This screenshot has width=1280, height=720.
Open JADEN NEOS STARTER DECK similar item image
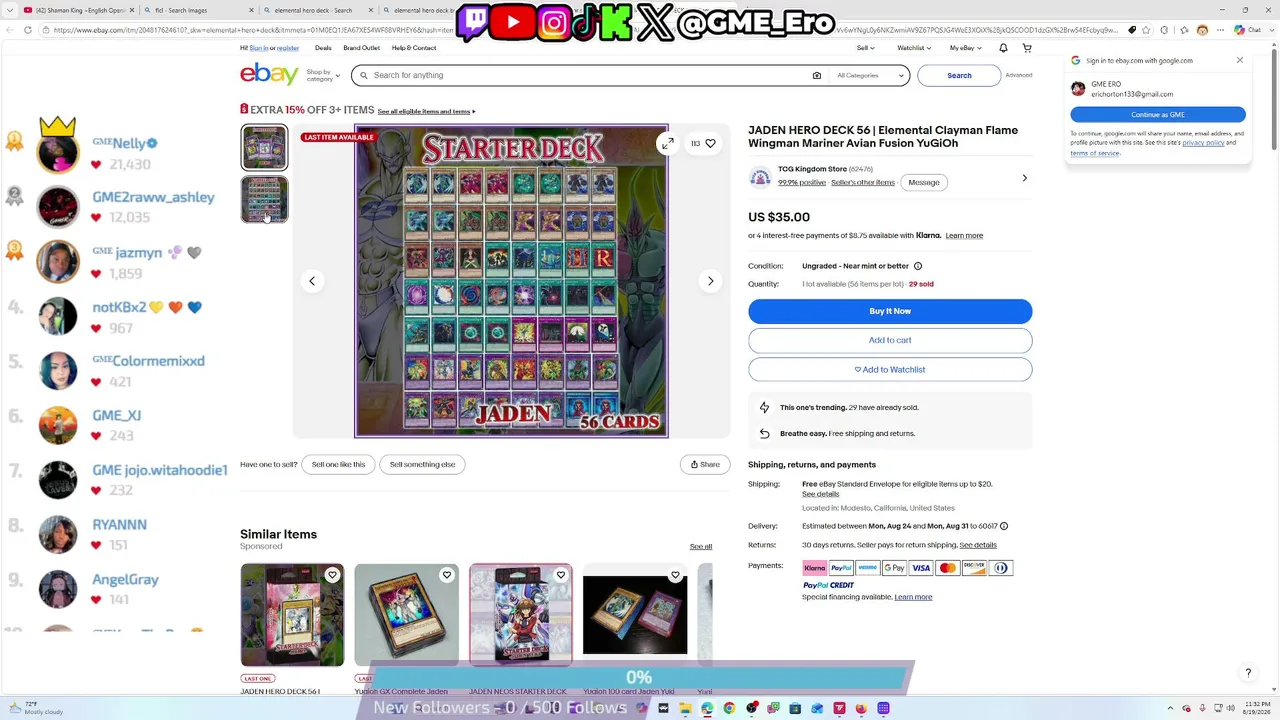pos(521,615)
